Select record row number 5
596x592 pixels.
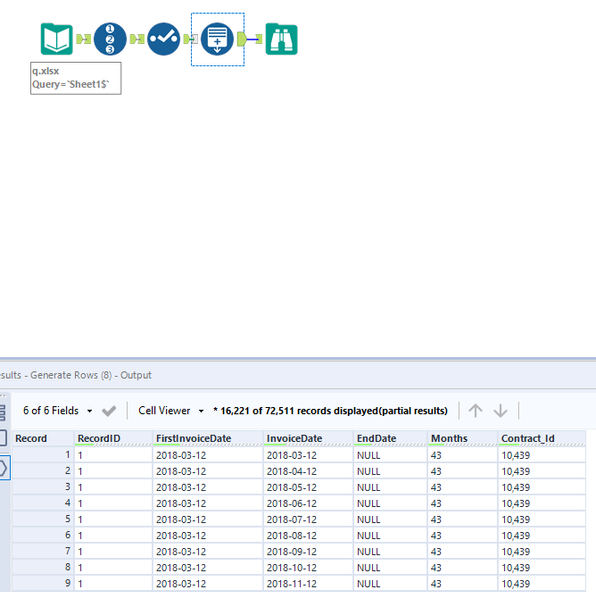[43, 519]
